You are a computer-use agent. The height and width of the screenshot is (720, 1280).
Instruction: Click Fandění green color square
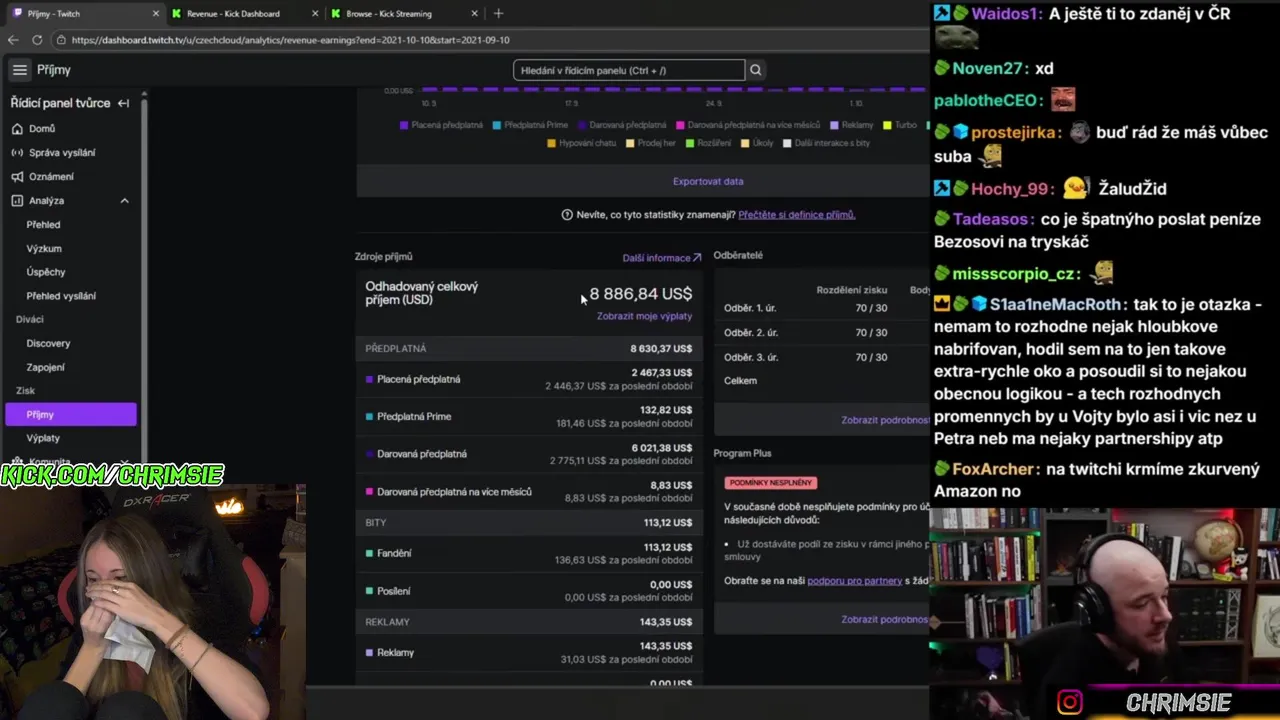click(369, 553)
